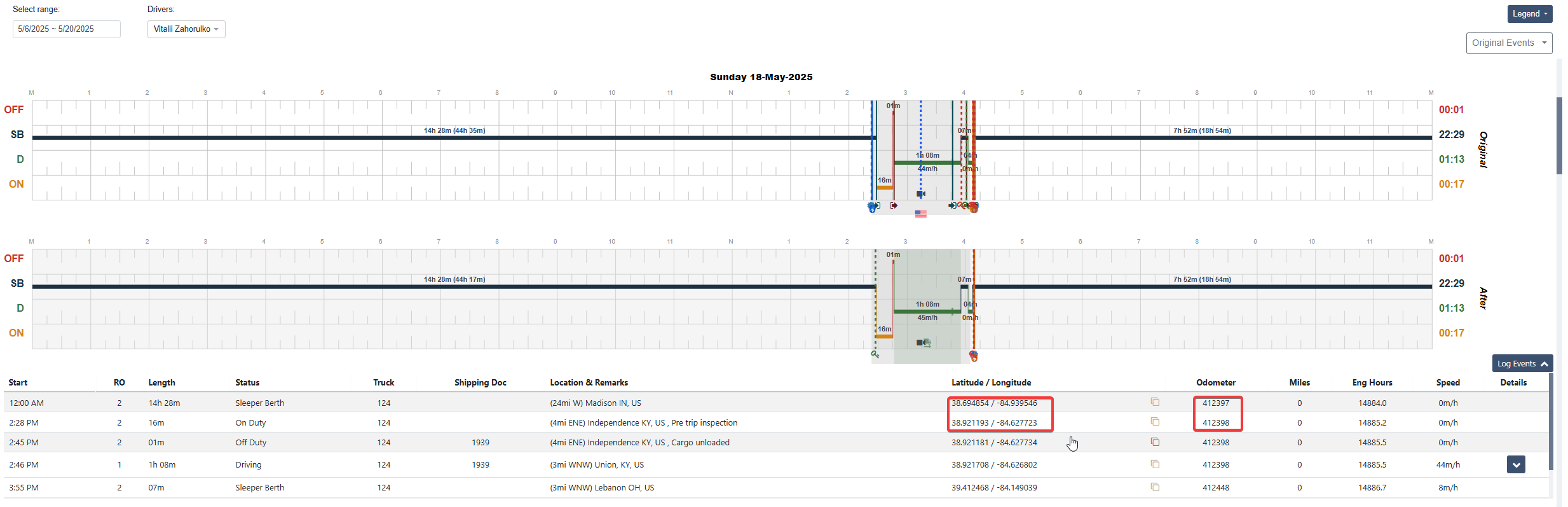The height and width of the screenshot is (507, 1568).
Task: Click the Length column header
Action: click(x=161, y=382)
